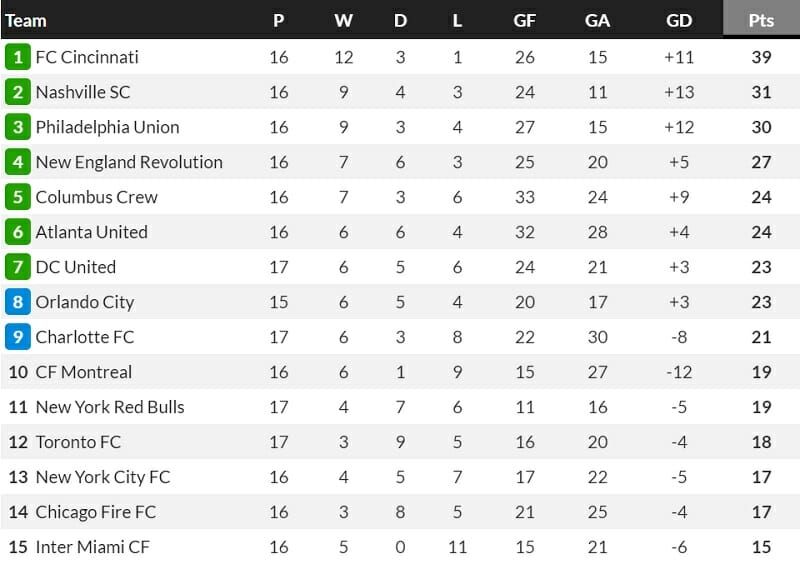
Task: Click the GF column header
Action: 524,20
